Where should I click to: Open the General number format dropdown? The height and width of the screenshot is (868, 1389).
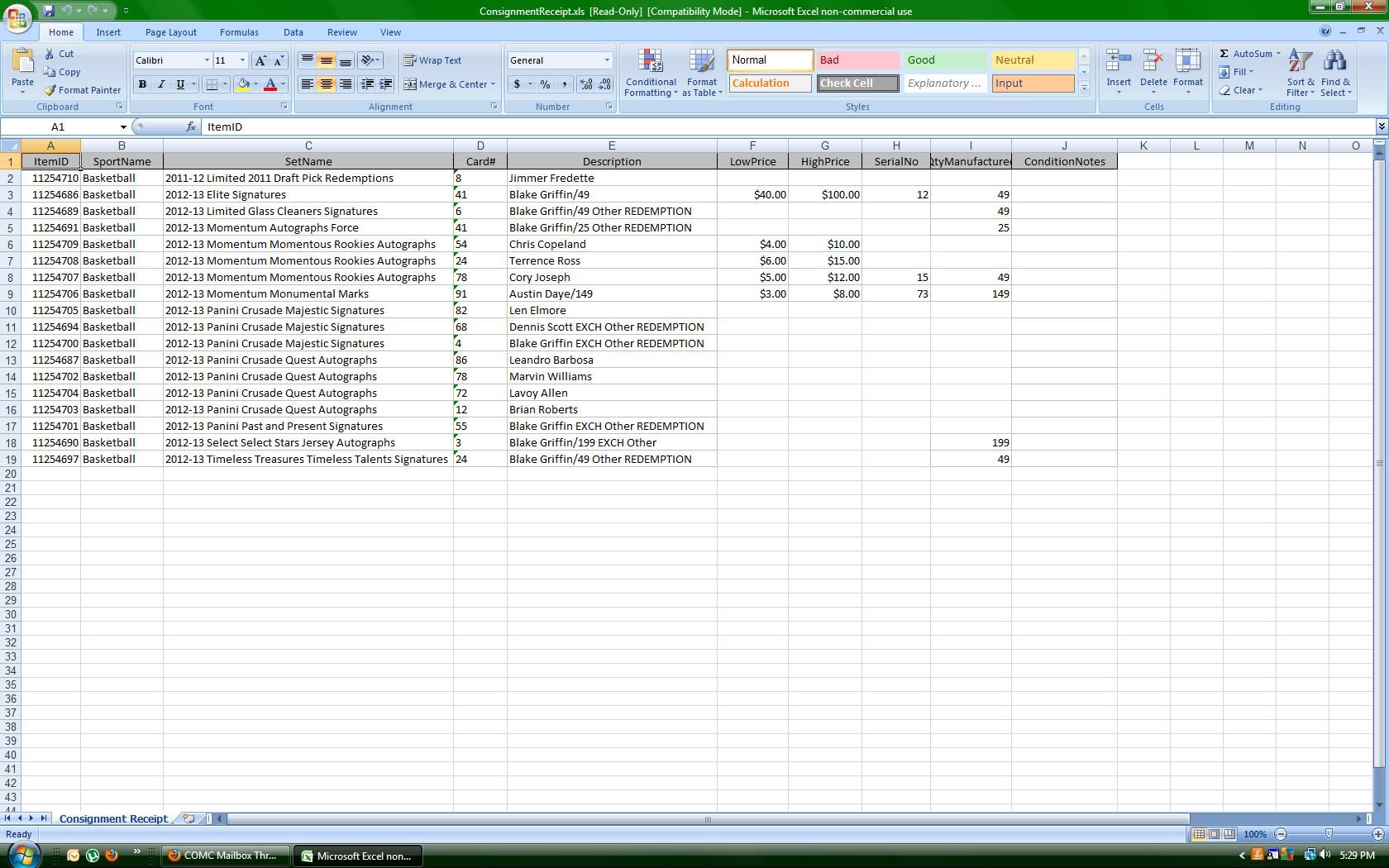click(606, 60)
